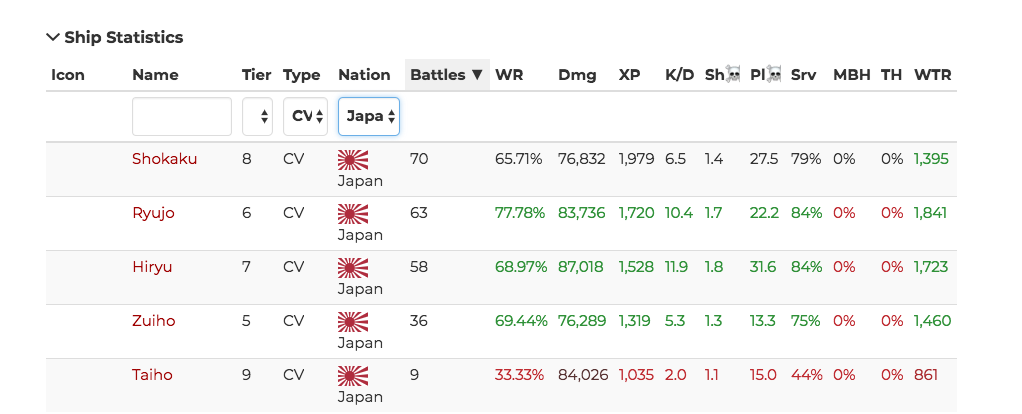Open the Shokaku ship link

click(x=164, y=159)
